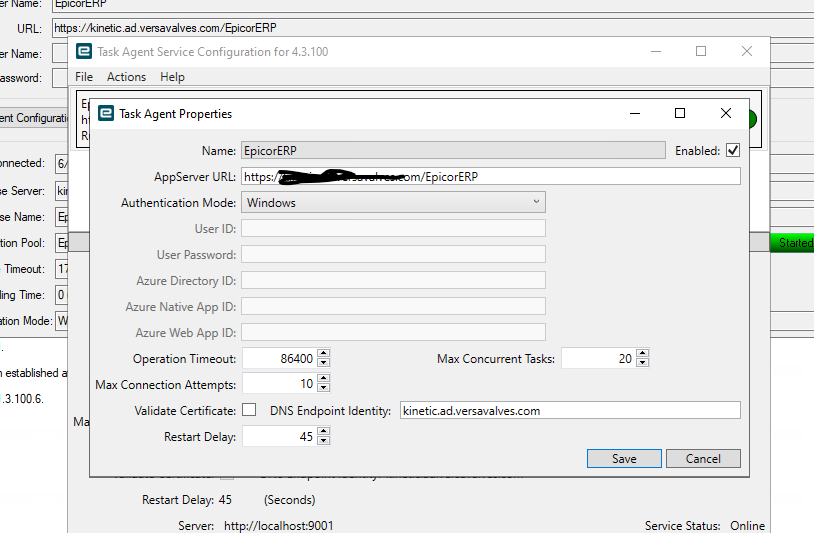Open the Help menu

coord(172,77)
